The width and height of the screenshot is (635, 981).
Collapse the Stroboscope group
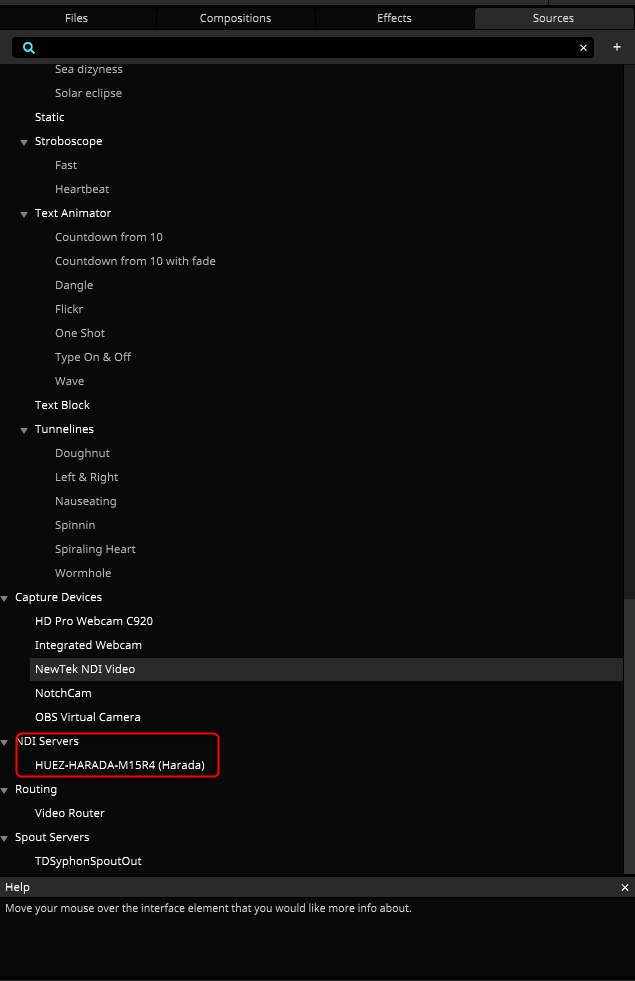tap(24, 142)
